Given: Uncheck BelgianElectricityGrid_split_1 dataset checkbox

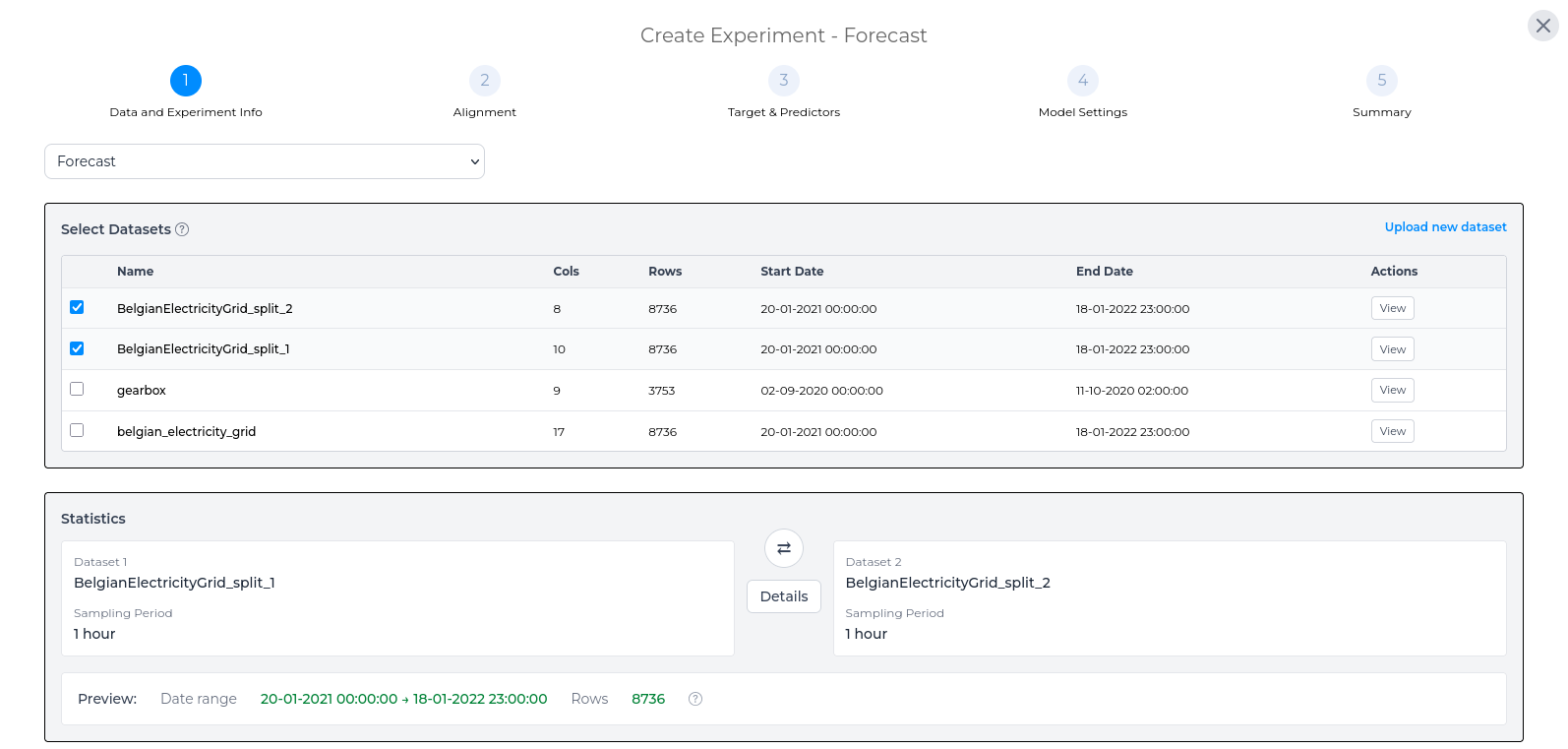Looking at the screenshot, I should pyautogui.click(x=77, y=348).
